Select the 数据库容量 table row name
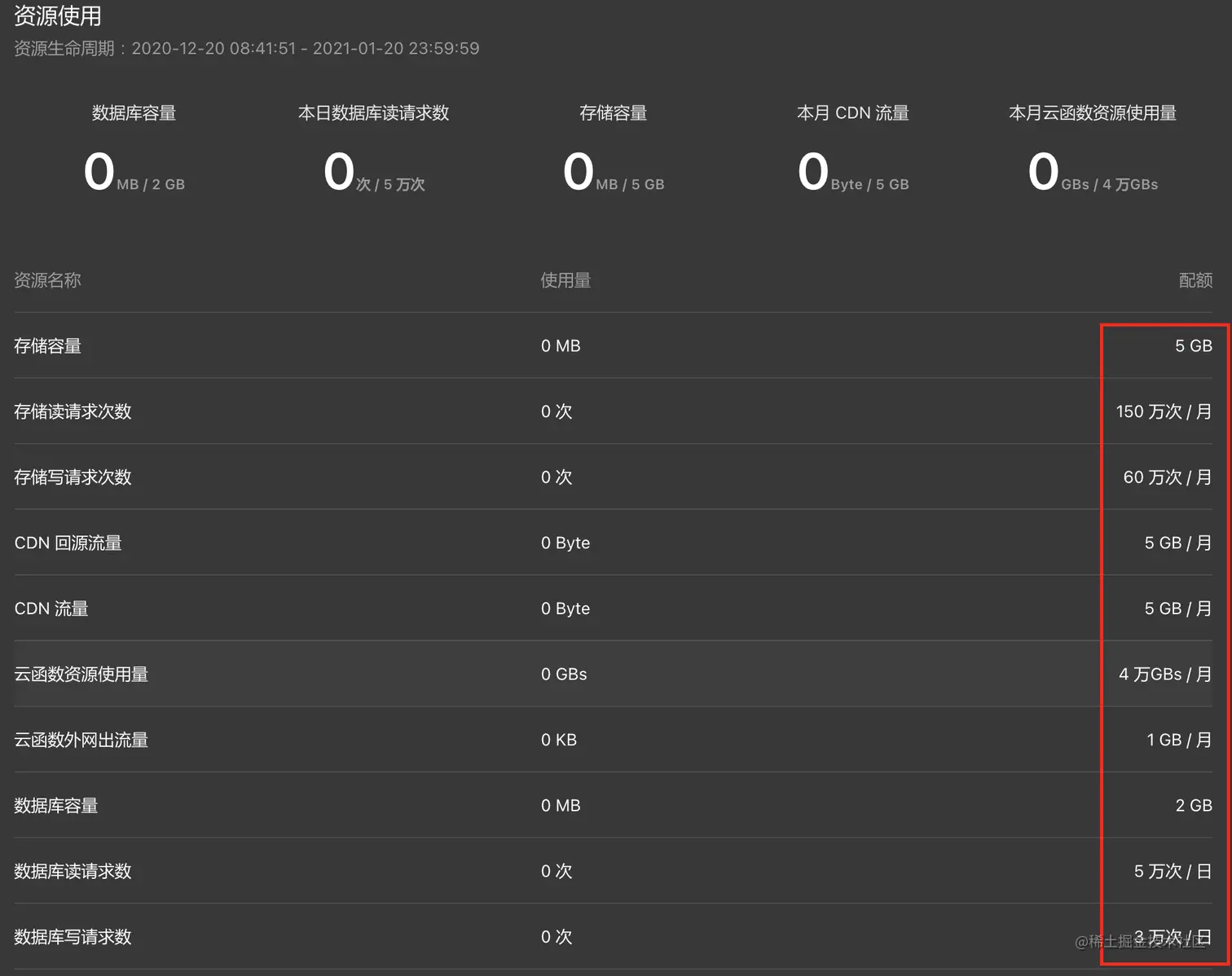 click(x=56, y=806)
